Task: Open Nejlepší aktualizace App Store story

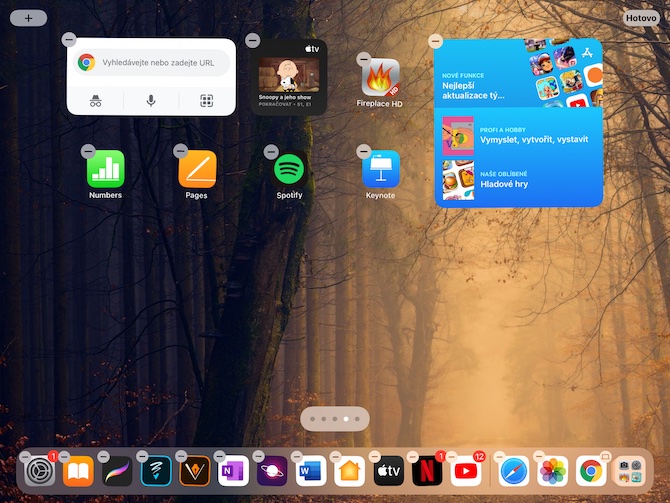Action: point(518,73)
